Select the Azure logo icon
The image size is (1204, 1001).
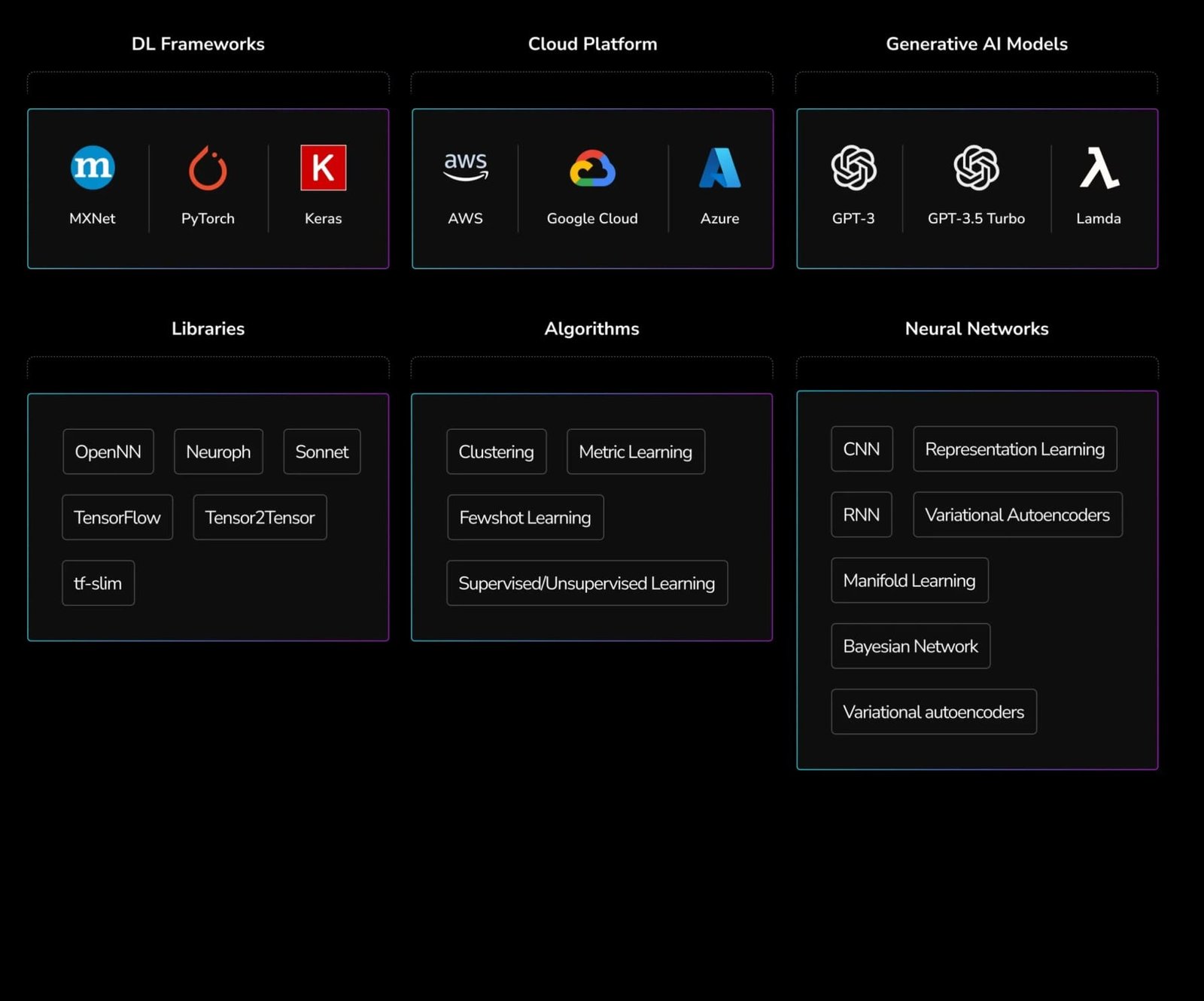coord(720,167)
